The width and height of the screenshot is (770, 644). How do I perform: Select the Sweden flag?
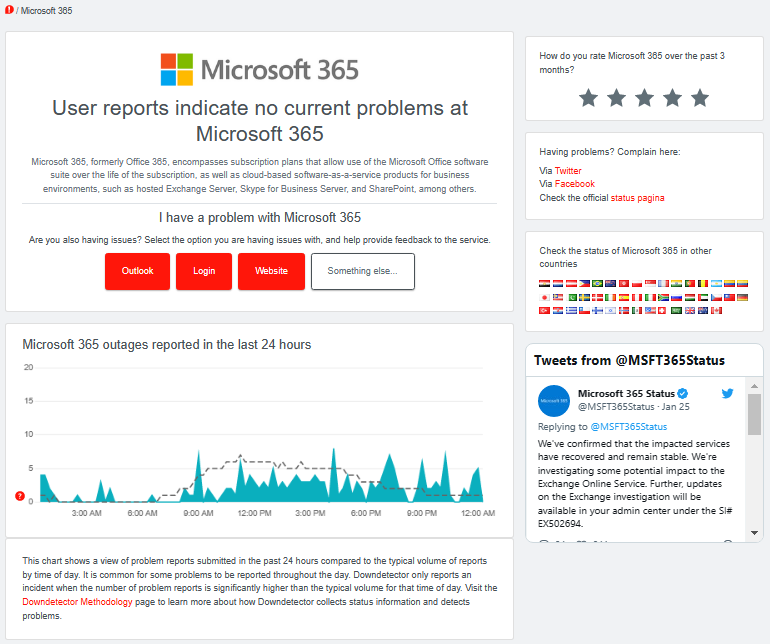coord(584,297)
